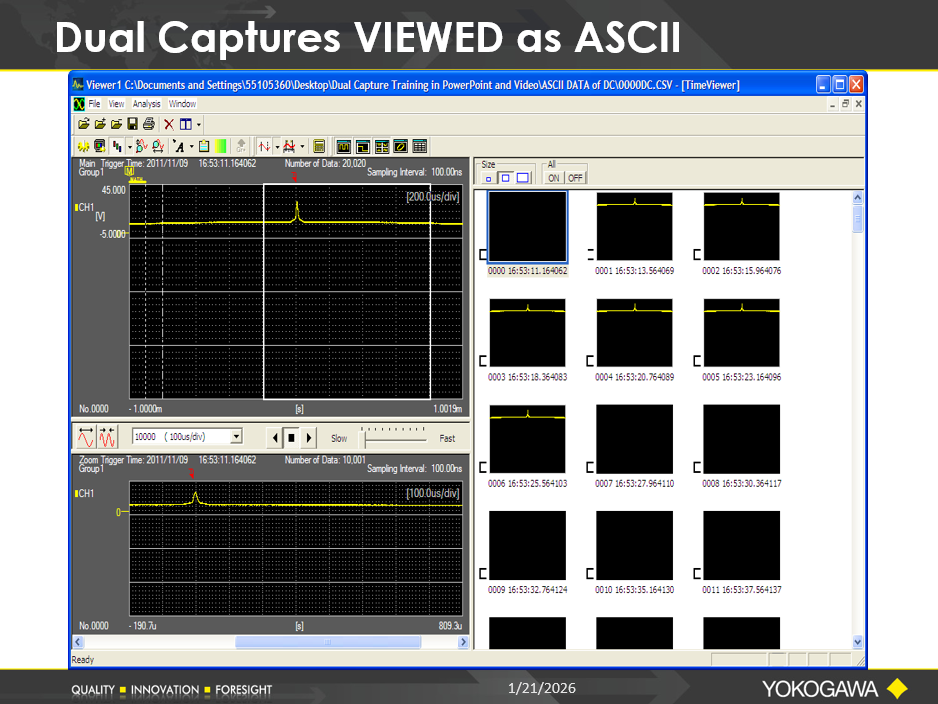This screenshot has height=704, width=938.
Task: Click the red X delete icon
Action: click(169, 124)
